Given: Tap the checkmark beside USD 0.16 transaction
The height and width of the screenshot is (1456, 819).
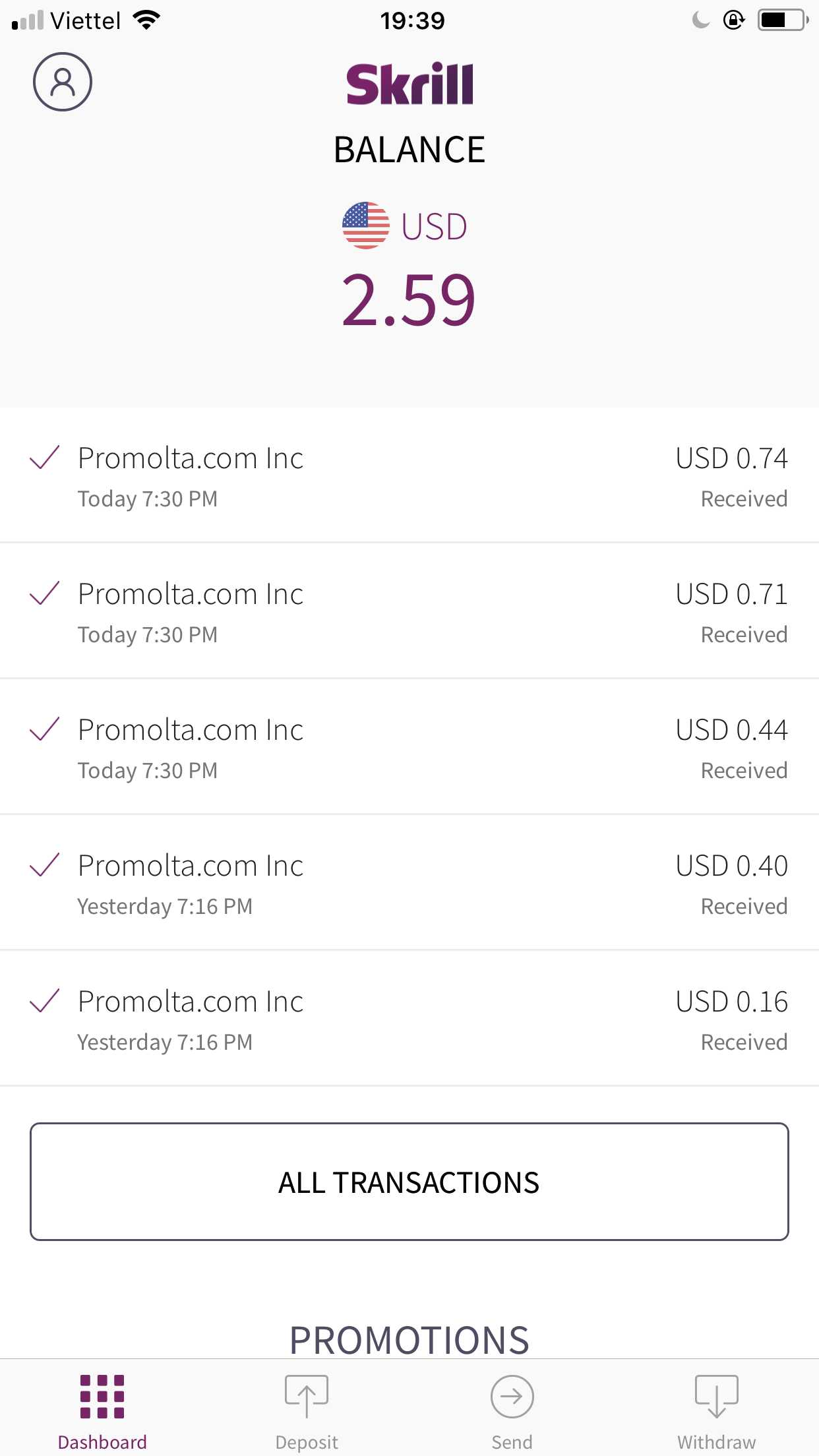Looking at the screenshot, I should coord(45,1001).
